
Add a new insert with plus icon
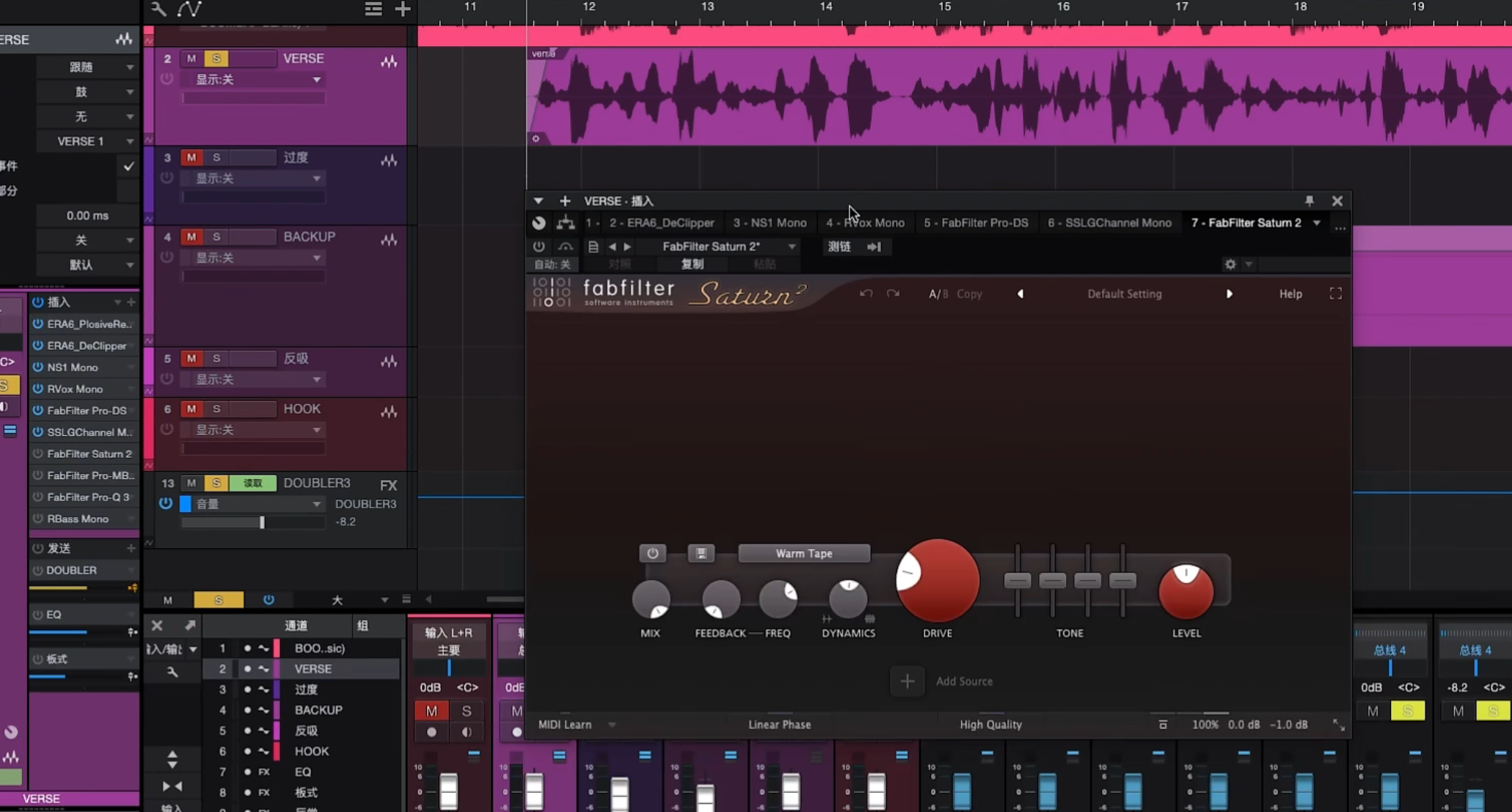pos(565,200)
